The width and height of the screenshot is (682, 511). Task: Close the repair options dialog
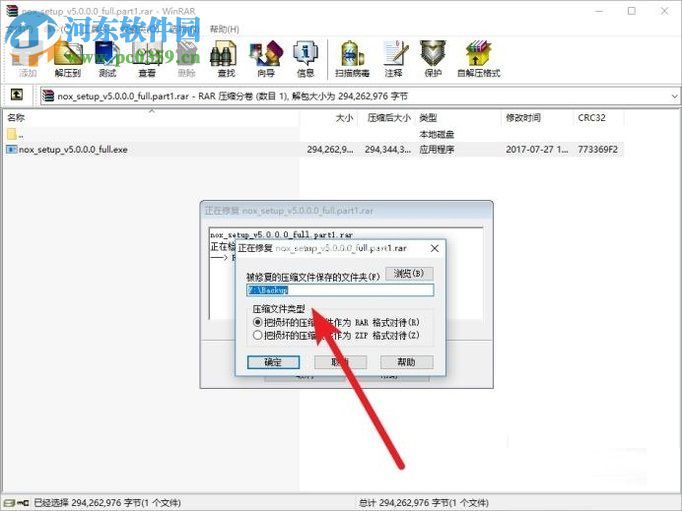434,248
